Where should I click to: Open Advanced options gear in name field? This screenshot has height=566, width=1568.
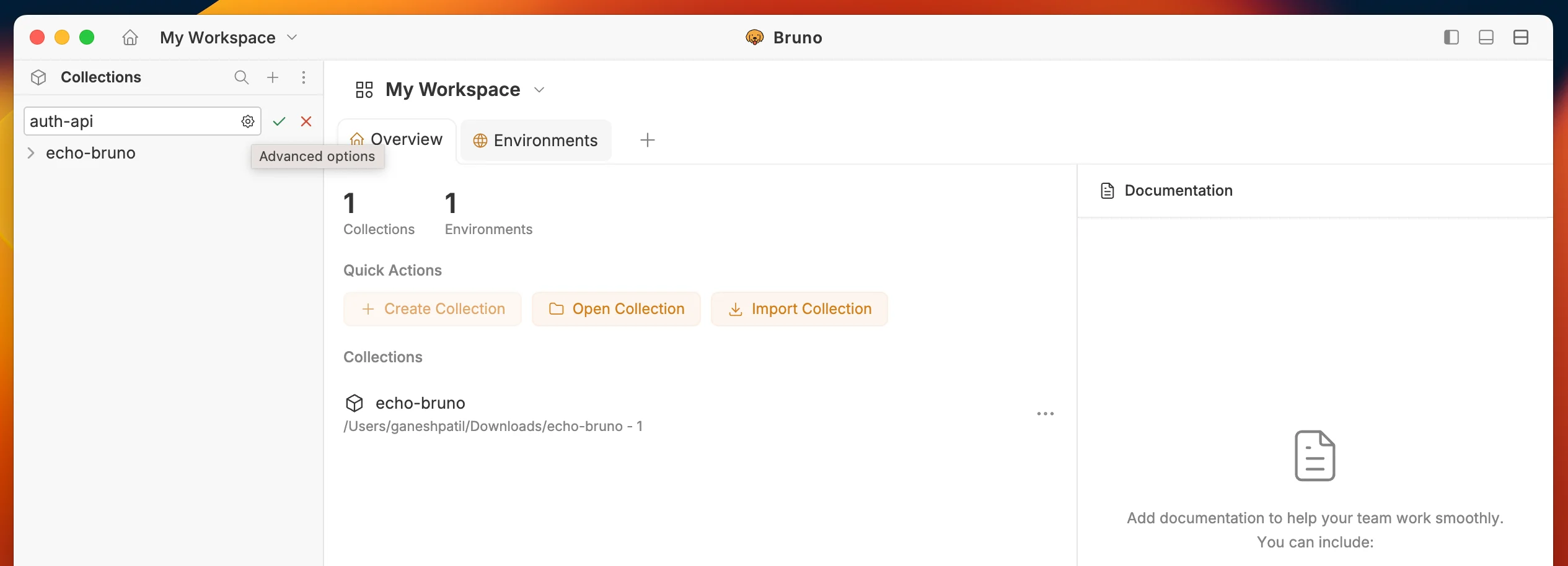pyautogui.click(x=248, y=121)
